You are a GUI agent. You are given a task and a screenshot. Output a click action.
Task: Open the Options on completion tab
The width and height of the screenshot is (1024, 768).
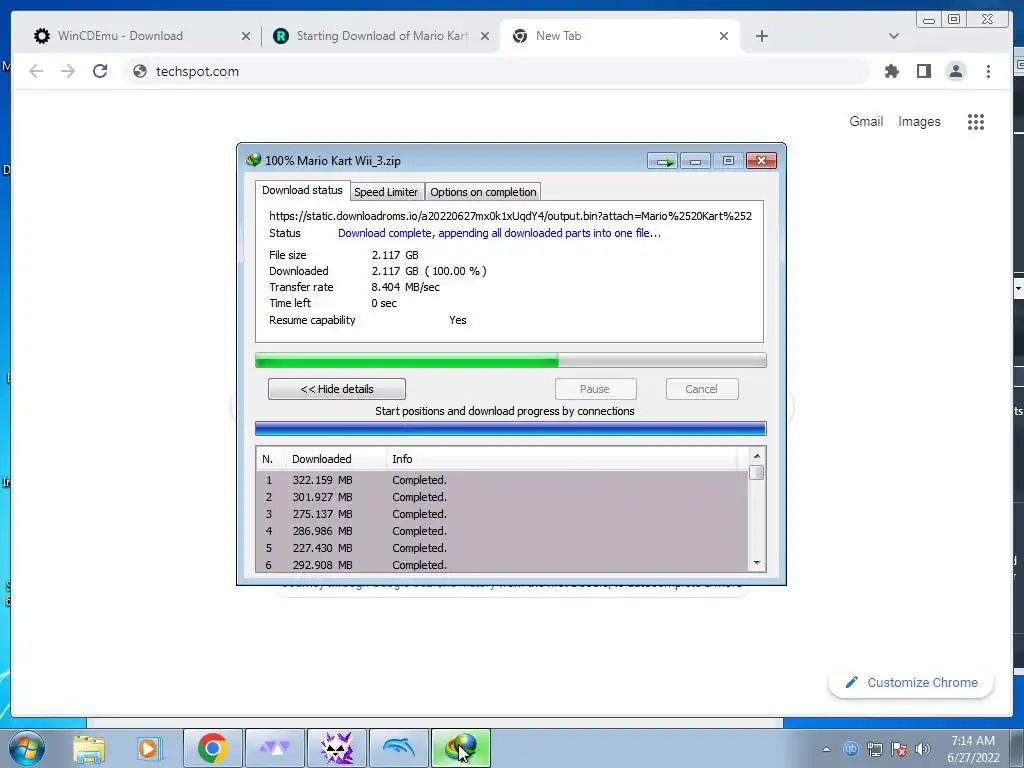pos(483,192)
